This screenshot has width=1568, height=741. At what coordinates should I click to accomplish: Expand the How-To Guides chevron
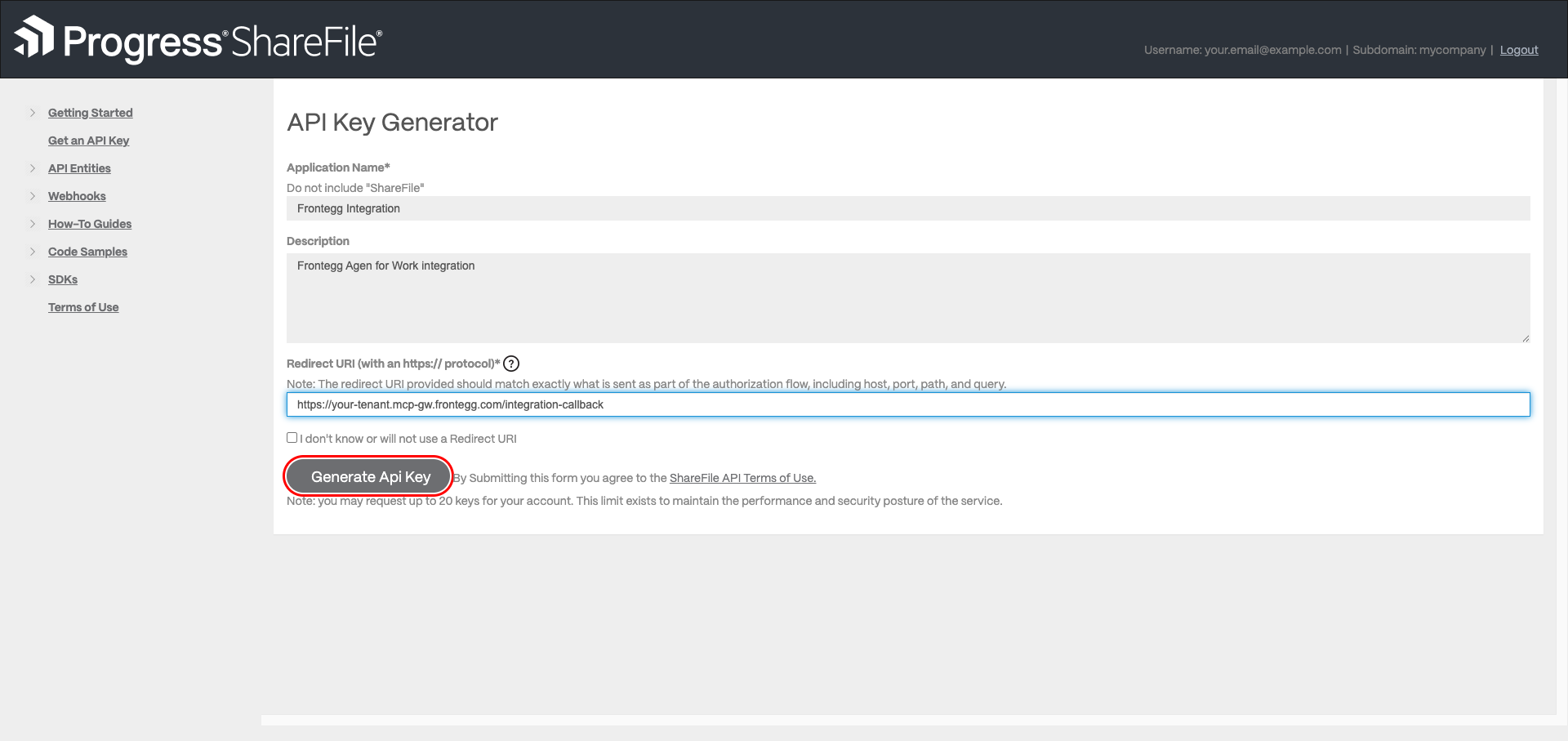pos(33,224)
